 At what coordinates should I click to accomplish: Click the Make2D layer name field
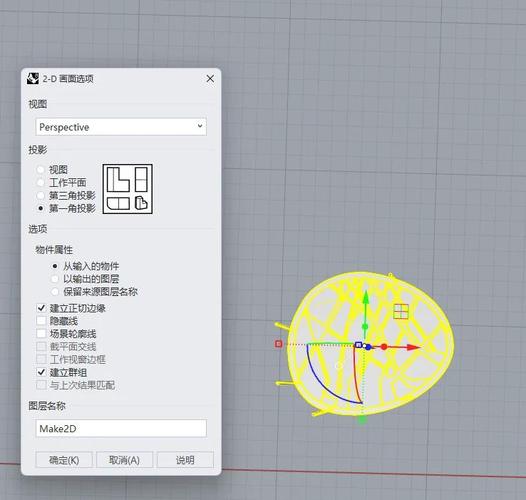click(121, 429)
